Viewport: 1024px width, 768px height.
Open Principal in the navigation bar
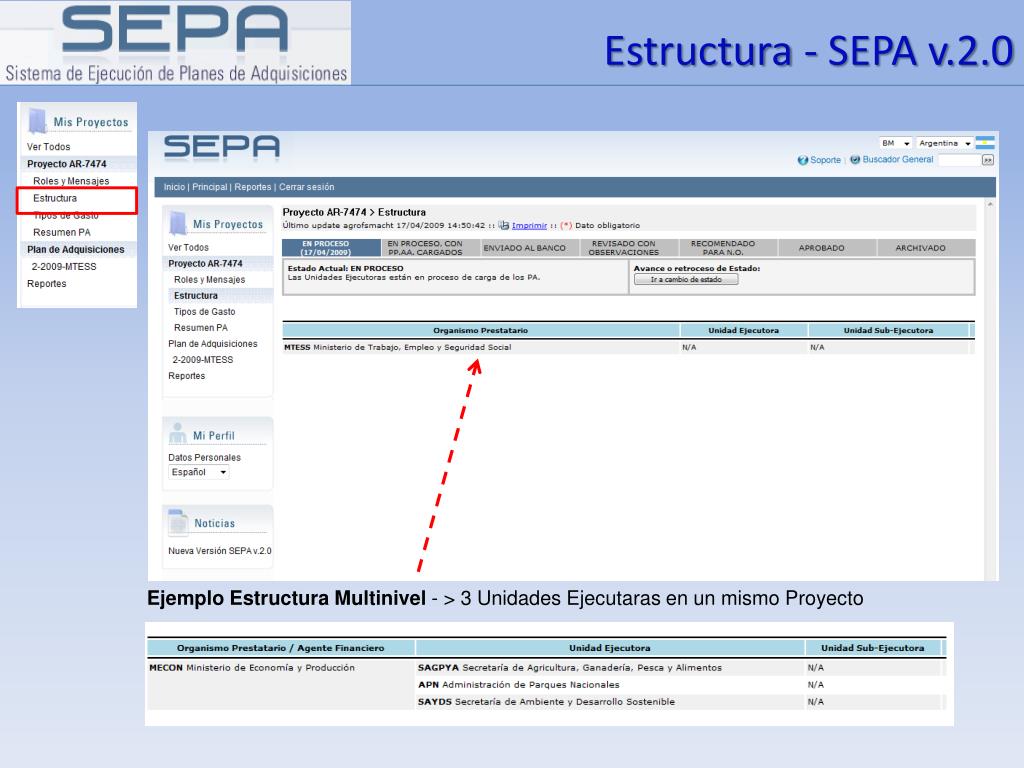pyautogui.click(x=210, y=187)
